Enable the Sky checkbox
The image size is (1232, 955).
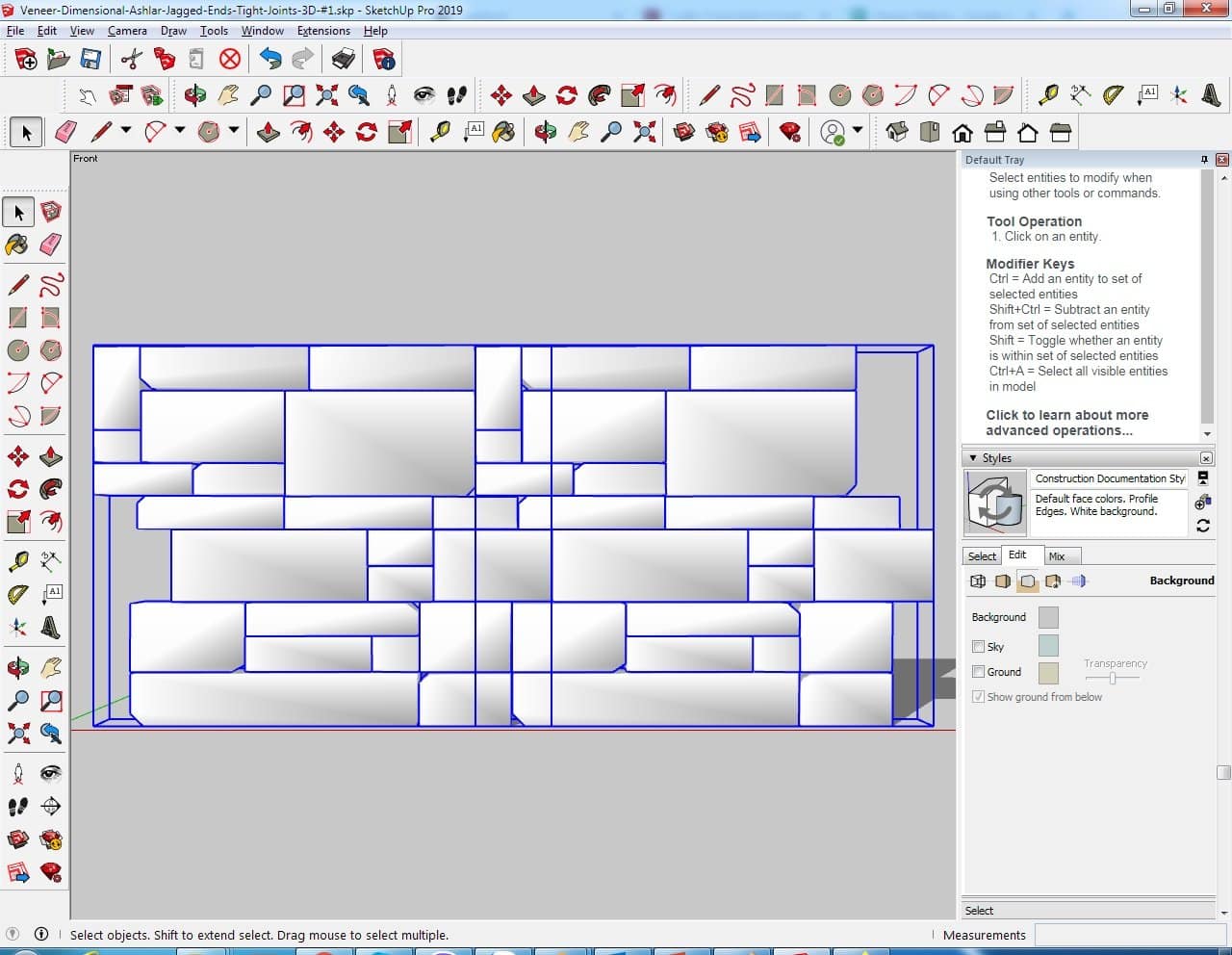coord(978,647)
